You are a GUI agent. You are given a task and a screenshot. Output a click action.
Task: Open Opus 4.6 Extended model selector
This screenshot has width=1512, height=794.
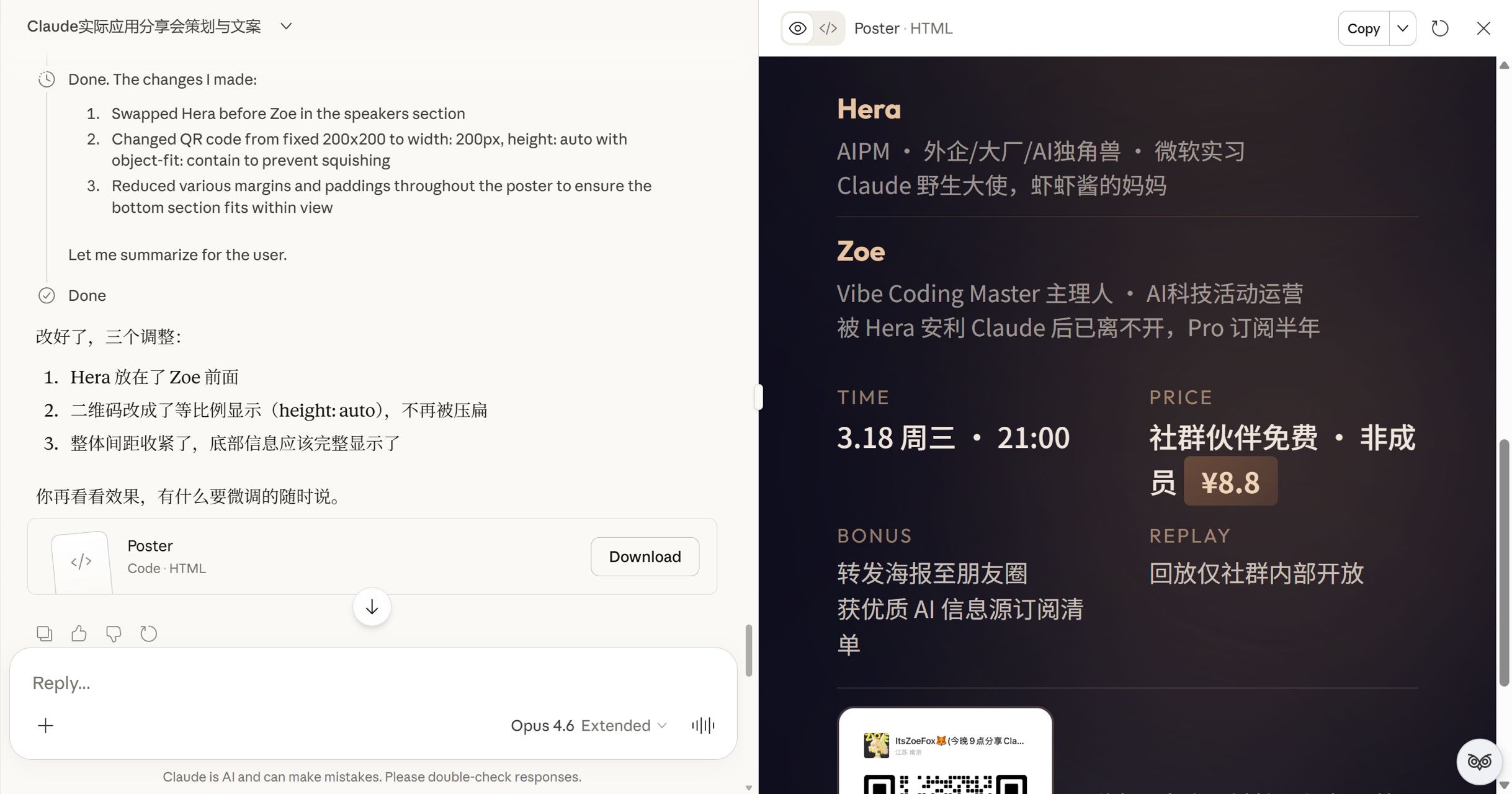tap(588, 725)
